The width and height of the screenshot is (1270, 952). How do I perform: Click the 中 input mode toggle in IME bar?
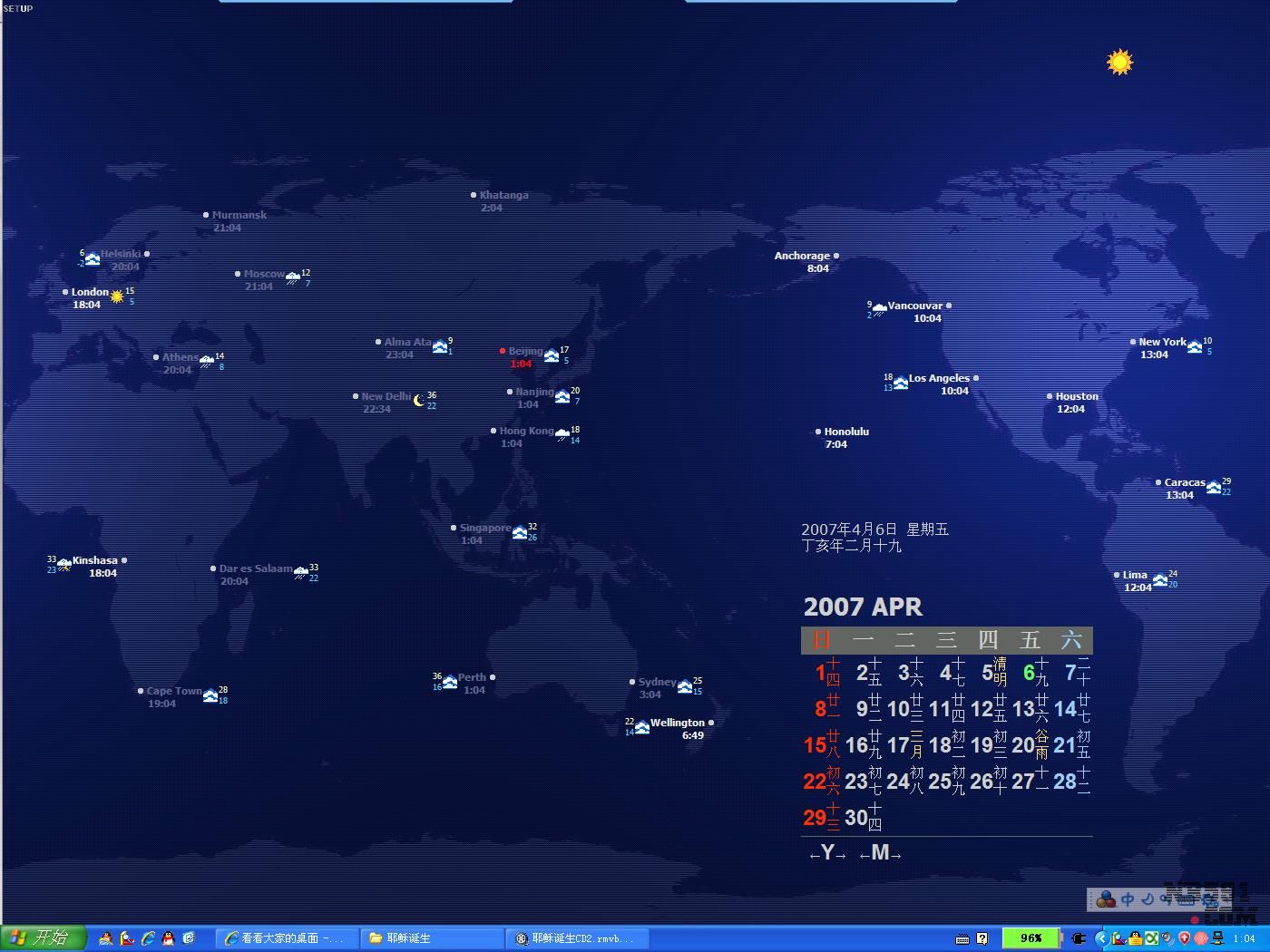pyautogui.click(x=1128, y=899)
